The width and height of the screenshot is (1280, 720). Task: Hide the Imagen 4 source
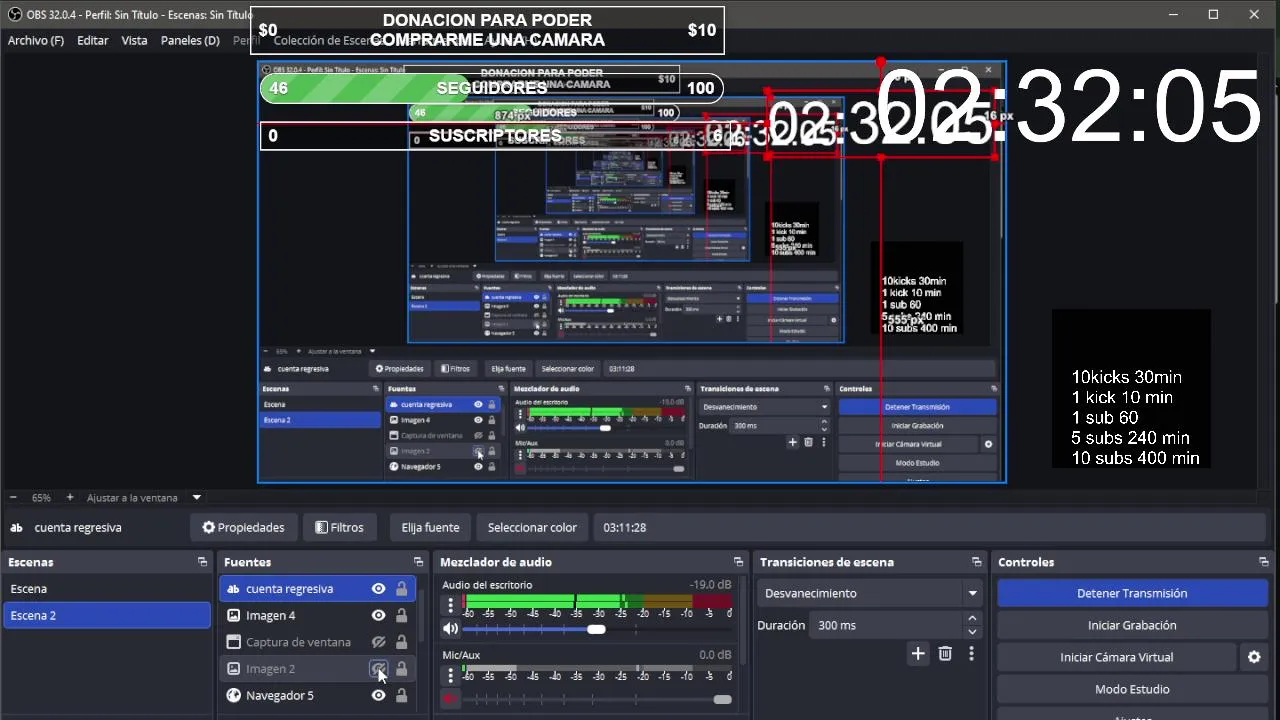point(378,616)
